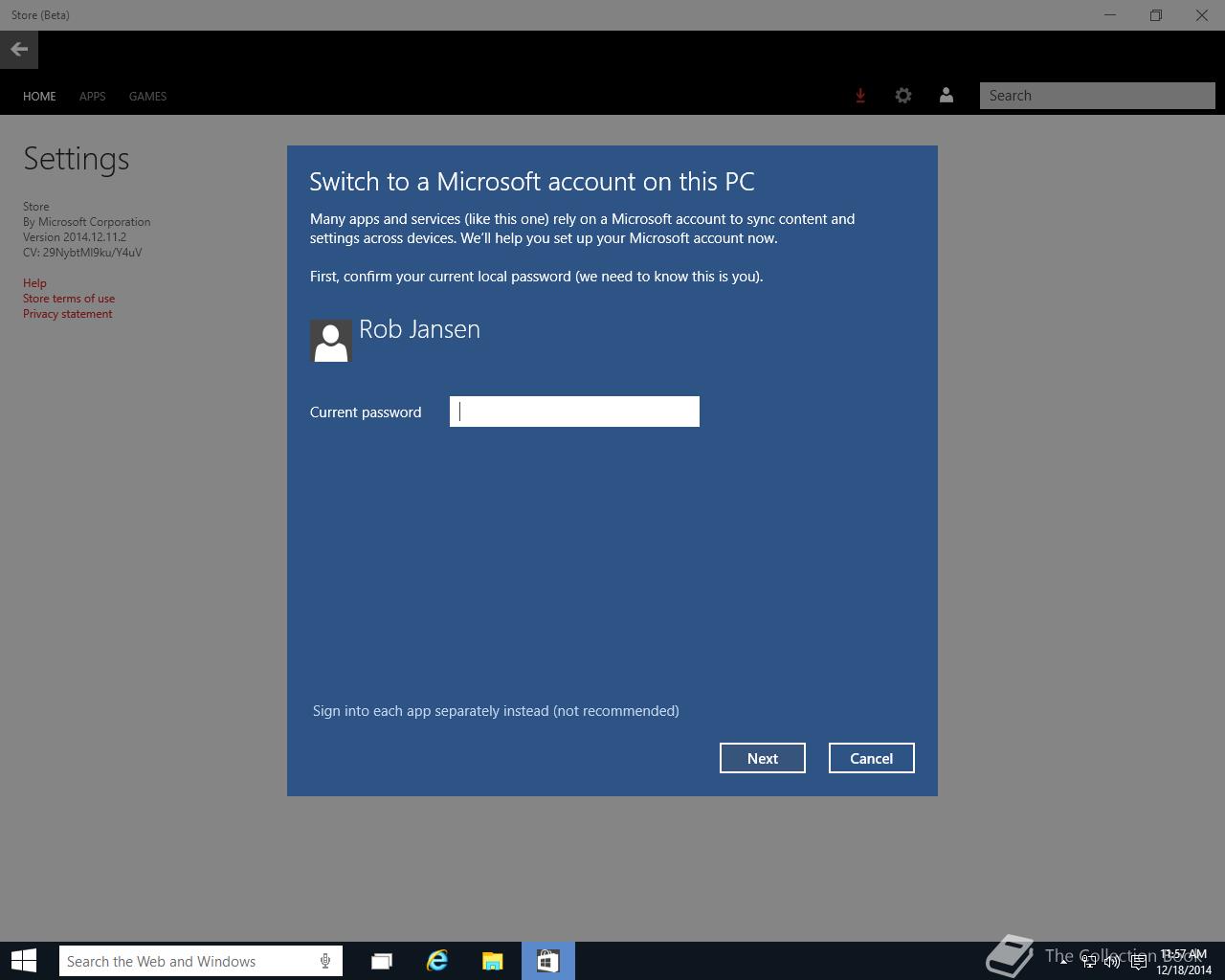Restore down the Store (Beta) window
The image size is (1225, 980).
point(1156,15)
